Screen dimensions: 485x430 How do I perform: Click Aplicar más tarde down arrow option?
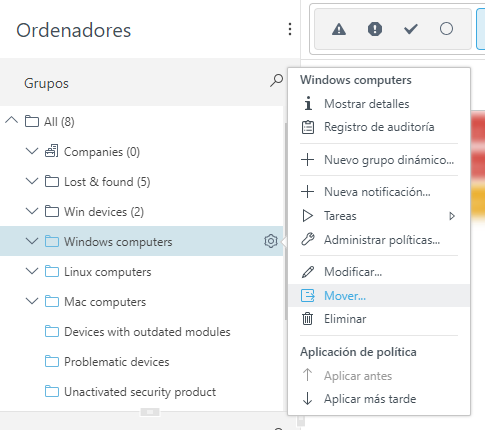point(379,399)
